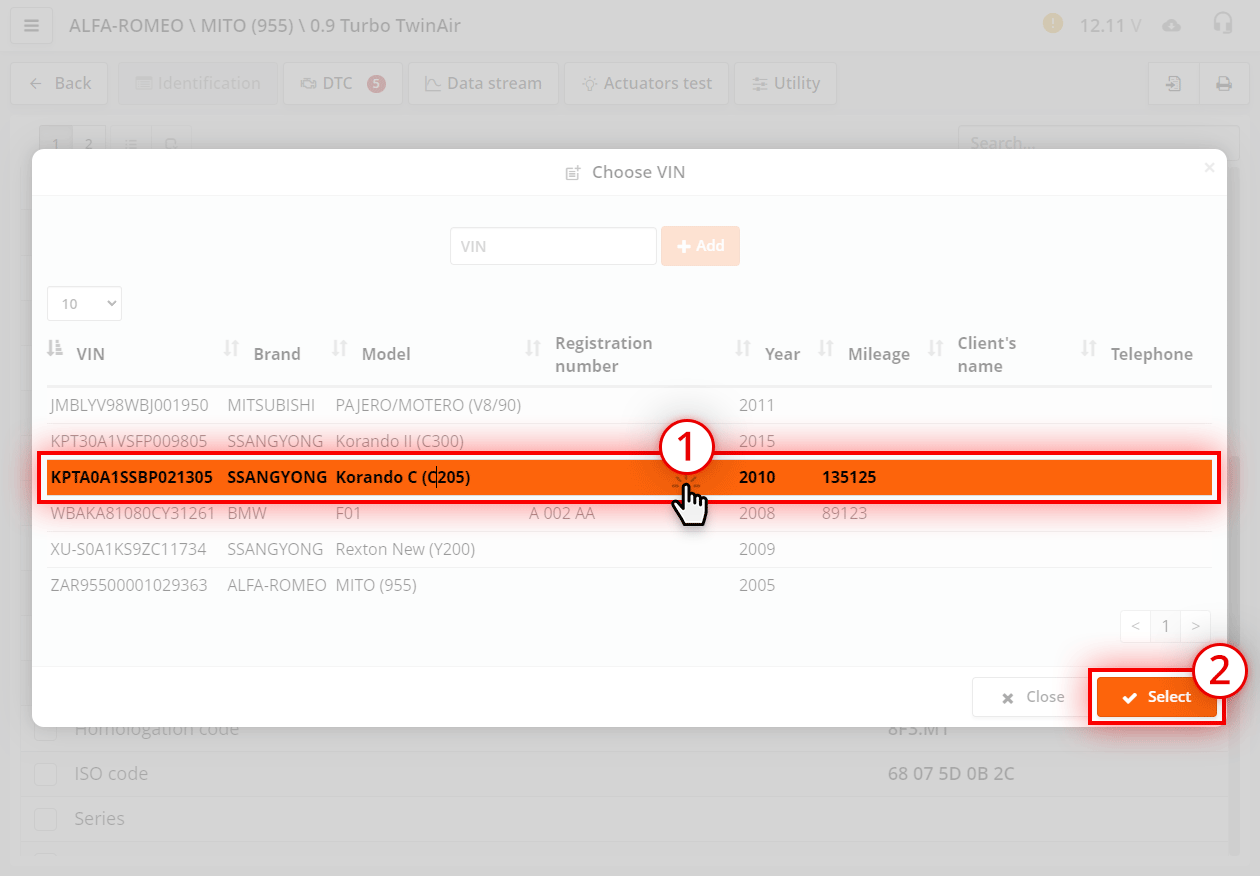Confirm with the Select button
Screen dimensions: 1260x876
click(x=1157, y=697)
